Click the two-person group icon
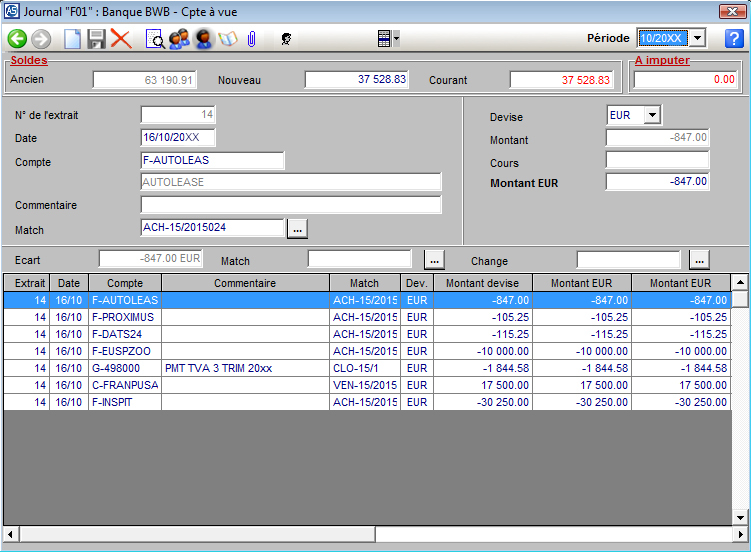This screenshot has height=552, width=751. click(179, 39)
